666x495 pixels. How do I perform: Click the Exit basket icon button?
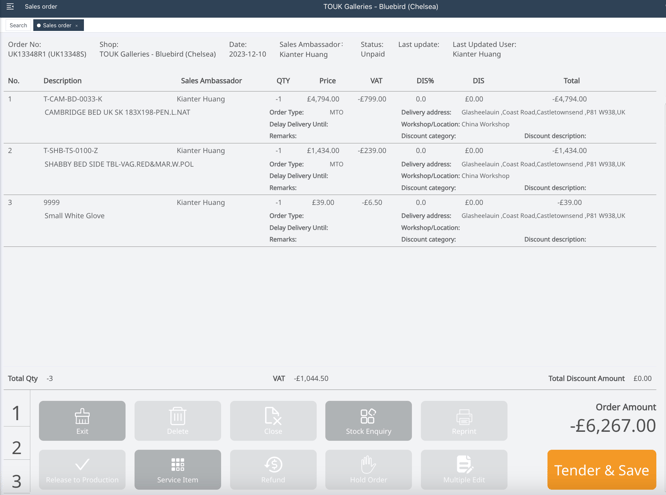coord(82,420)
